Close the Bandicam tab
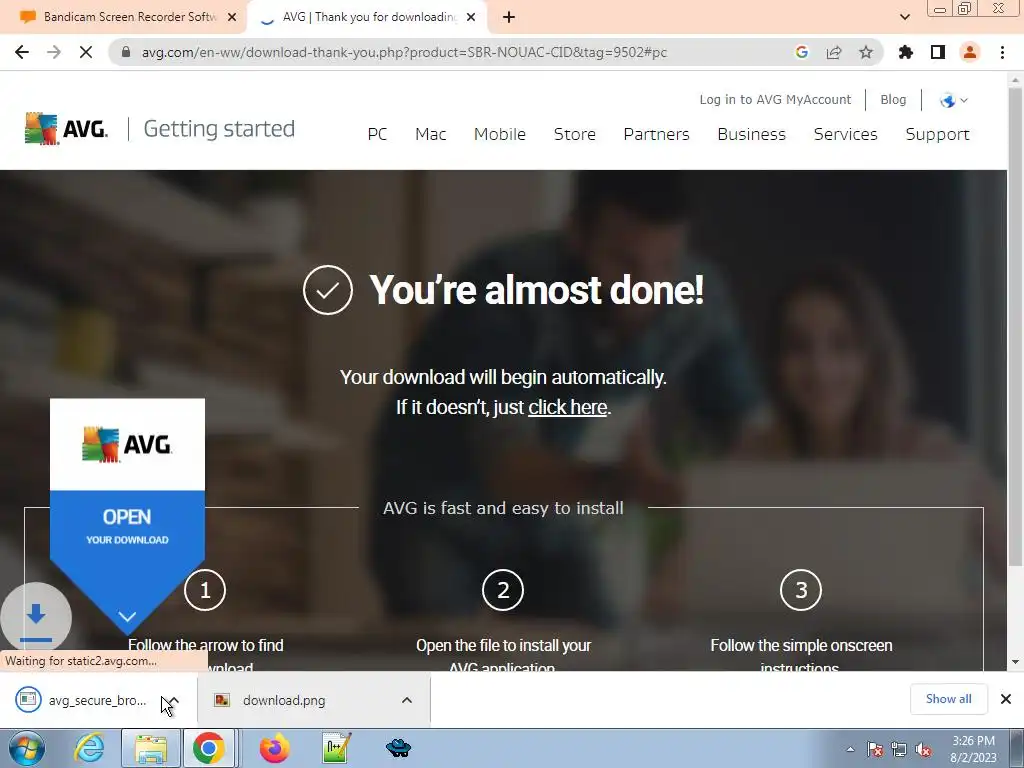The image size is (1024, 768). click(x=232, y=17)
